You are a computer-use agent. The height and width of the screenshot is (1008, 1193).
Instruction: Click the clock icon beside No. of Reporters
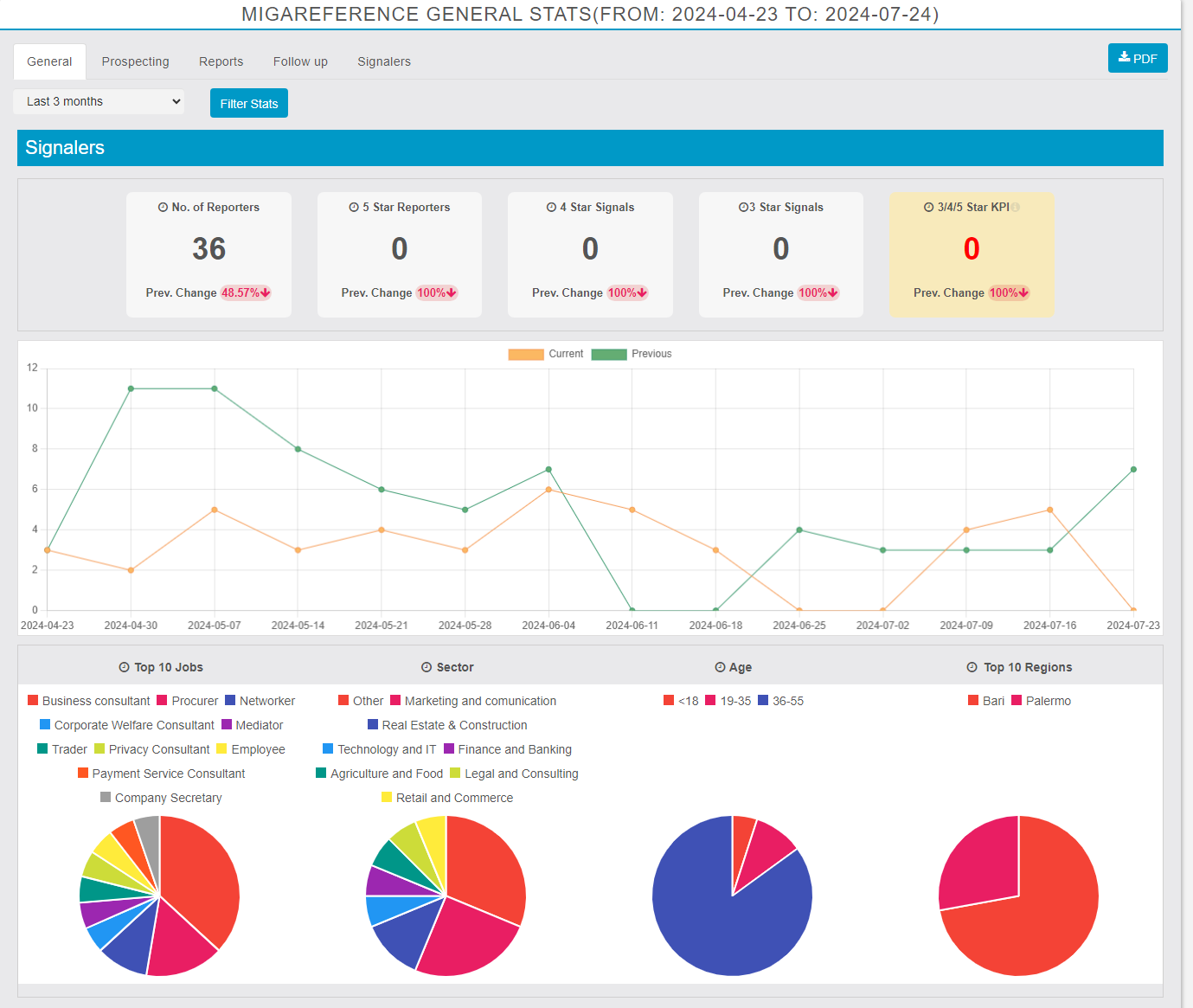(x=163, y=208)
